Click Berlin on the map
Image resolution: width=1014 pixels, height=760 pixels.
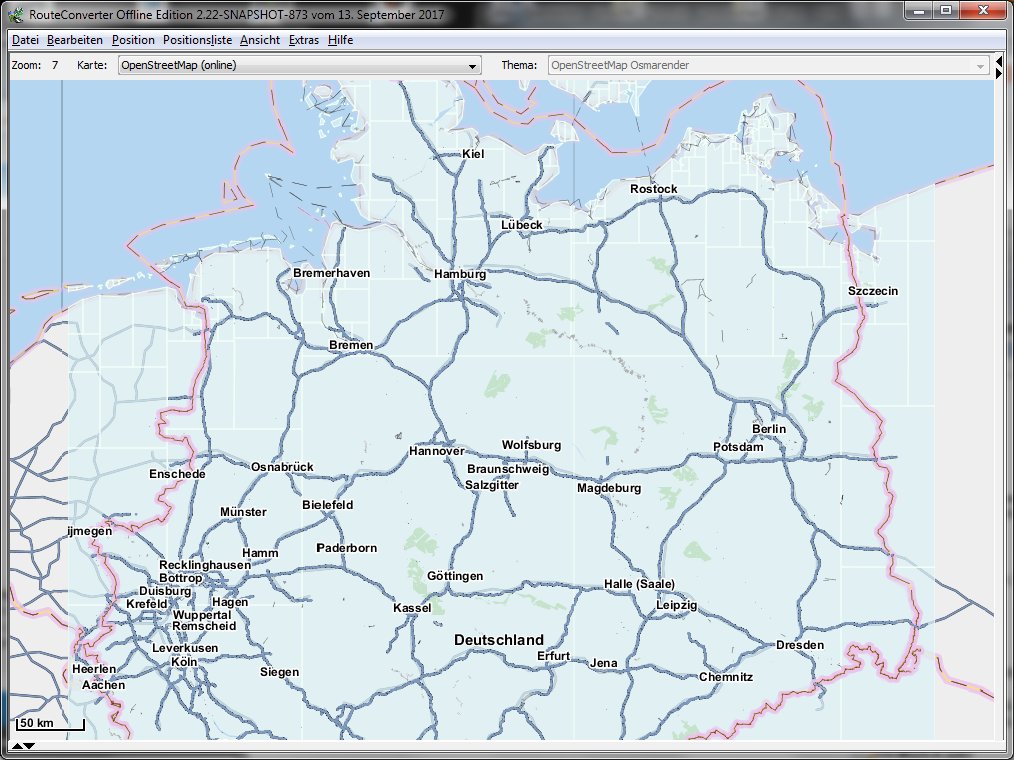point(769,429)
